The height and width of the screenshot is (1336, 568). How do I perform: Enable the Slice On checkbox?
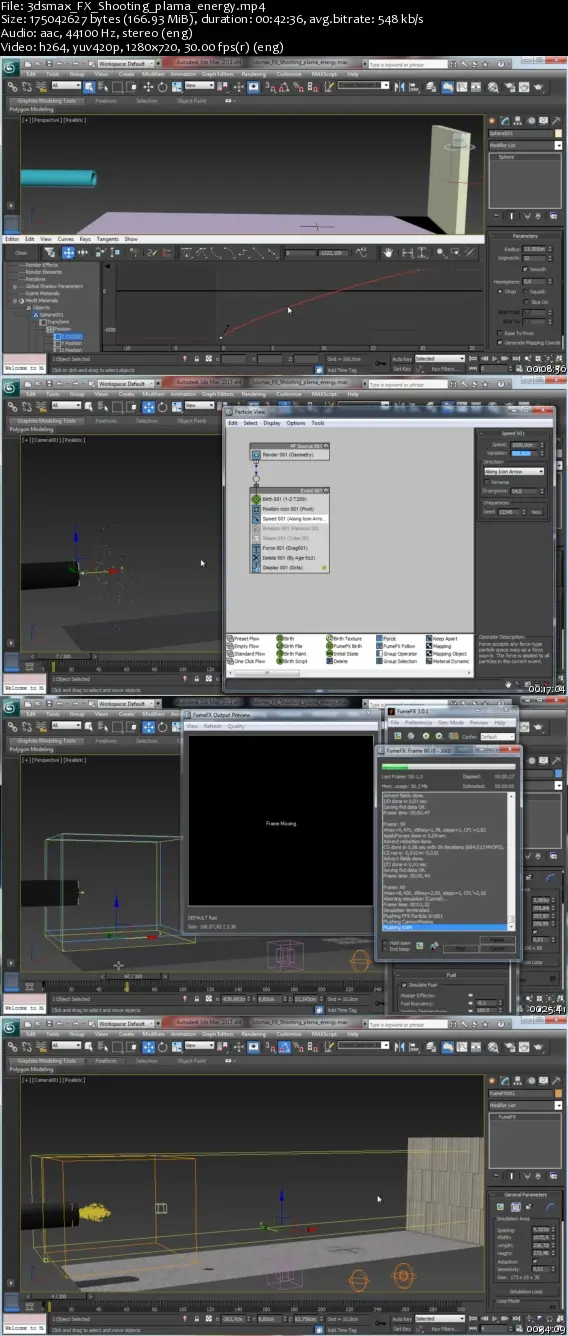coord(526,301)
